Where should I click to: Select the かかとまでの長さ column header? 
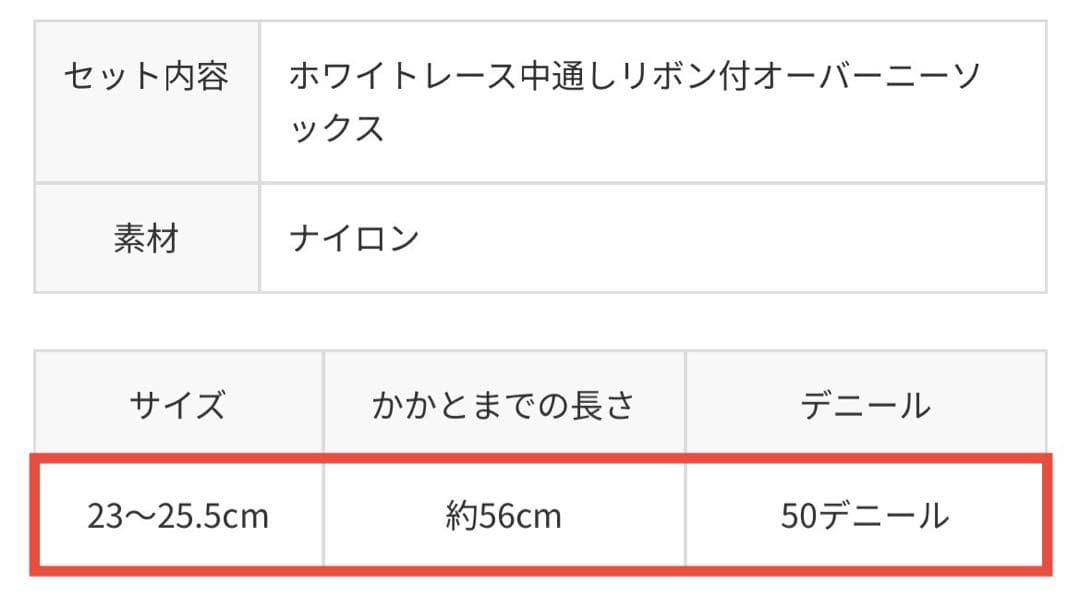tap(503, 405)
